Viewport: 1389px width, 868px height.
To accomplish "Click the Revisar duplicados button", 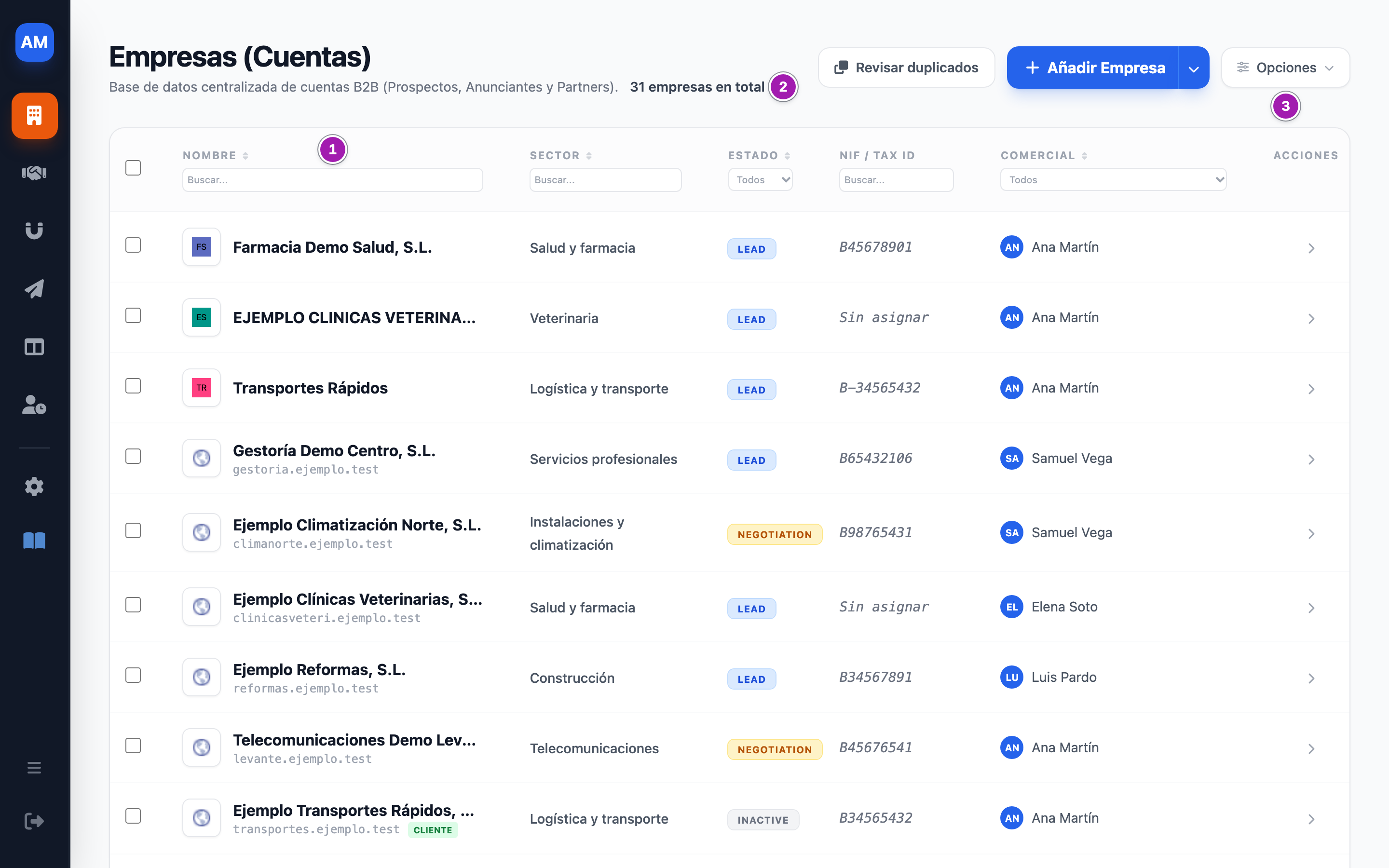I will click(x=906, y=68).
